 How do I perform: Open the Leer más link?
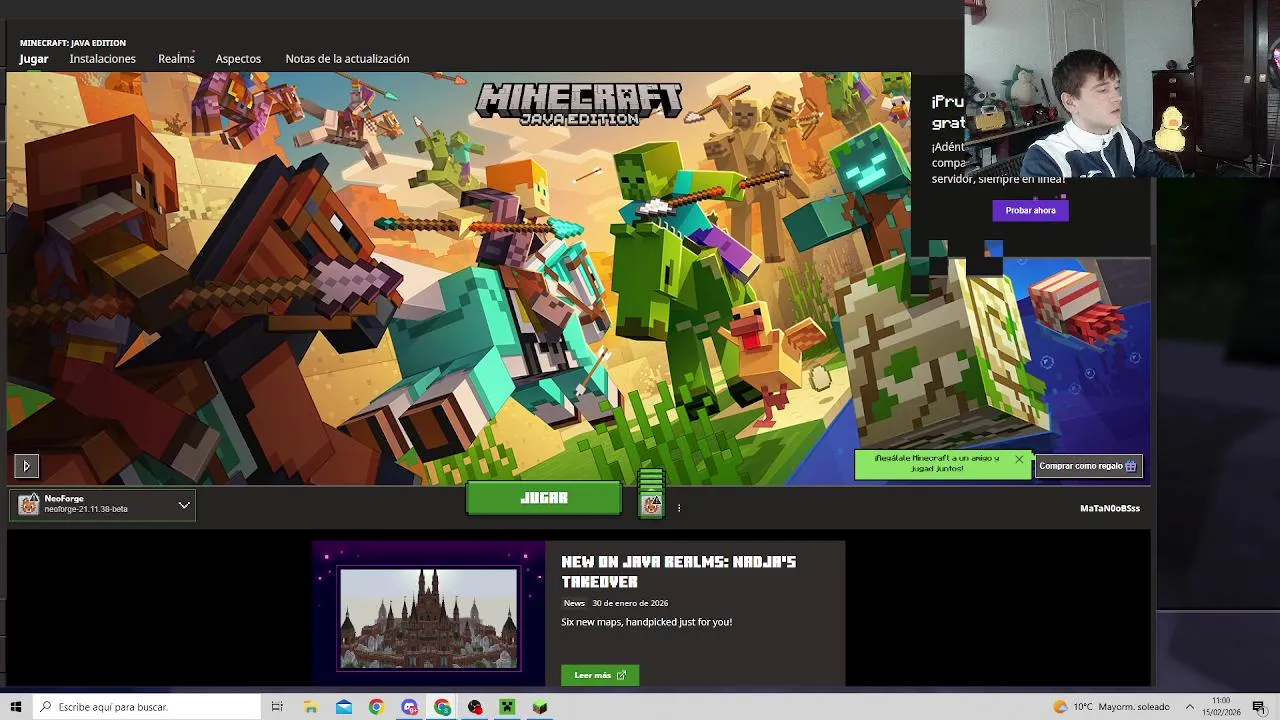click(x=600, y=675)
